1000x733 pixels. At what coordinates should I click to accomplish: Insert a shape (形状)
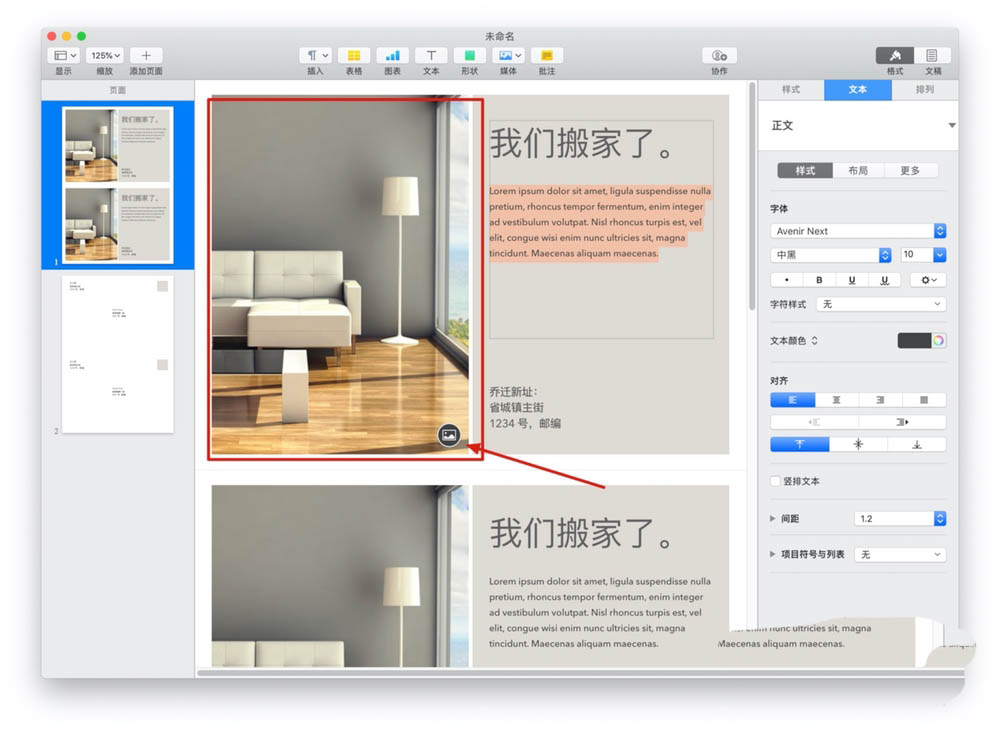pyautogui.click(x=468, y=55)
